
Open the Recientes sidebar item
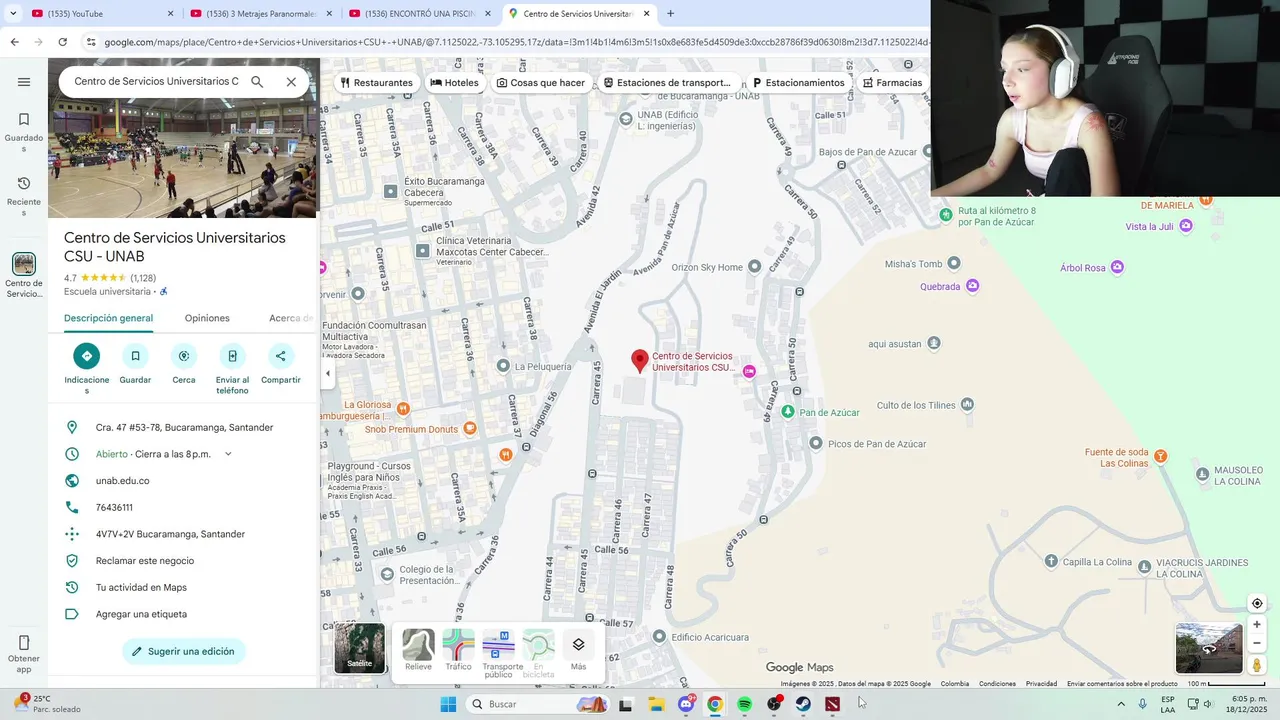24,196
